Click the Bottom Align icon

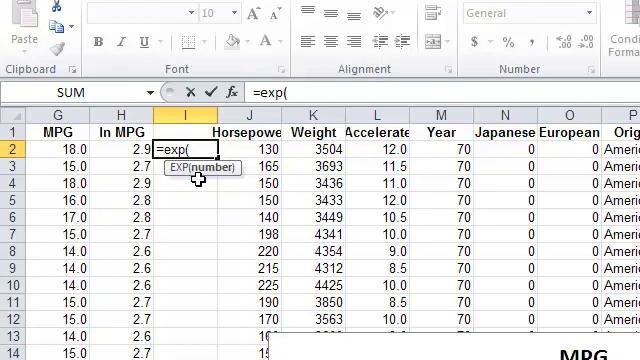[354, 16]
